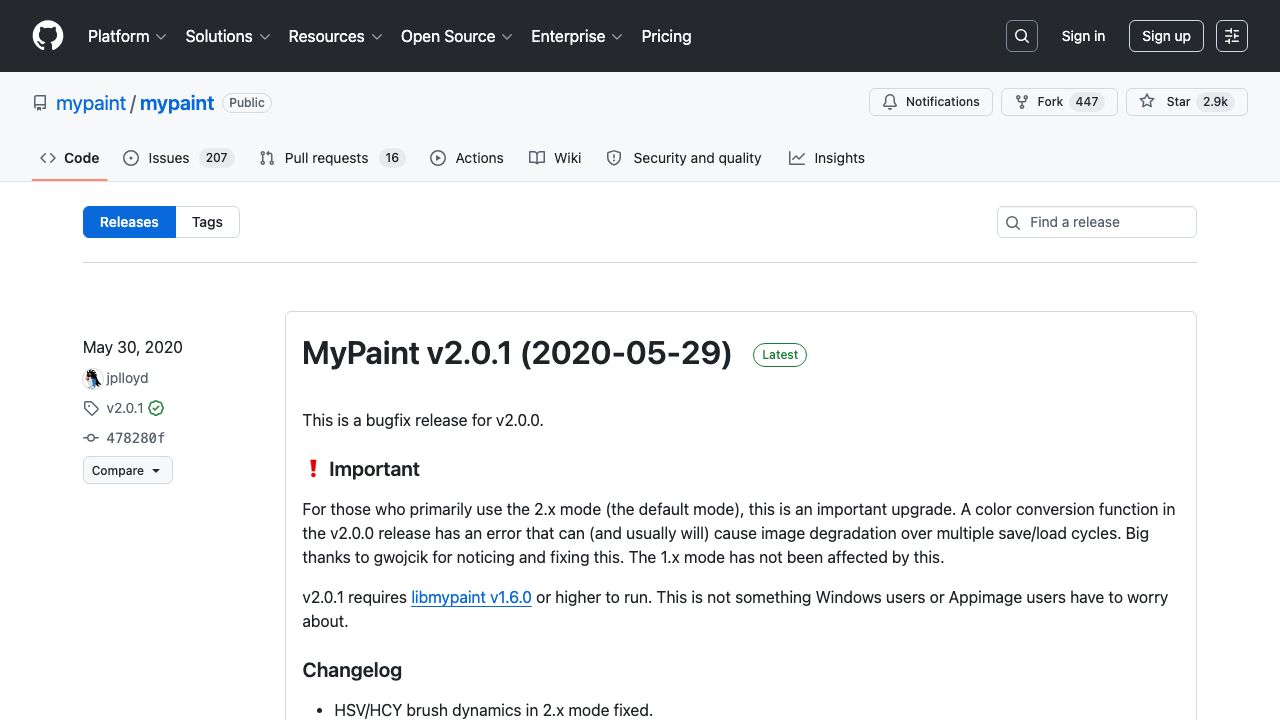Expand the Resources menu
The width and height of the screenshot is (1280, 720).
coord(335,36)
